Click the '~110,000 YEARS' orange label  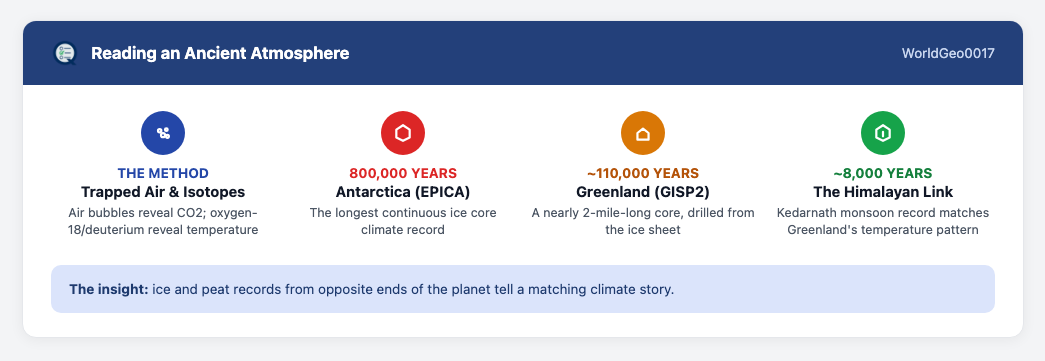click(x=642, y=173)
